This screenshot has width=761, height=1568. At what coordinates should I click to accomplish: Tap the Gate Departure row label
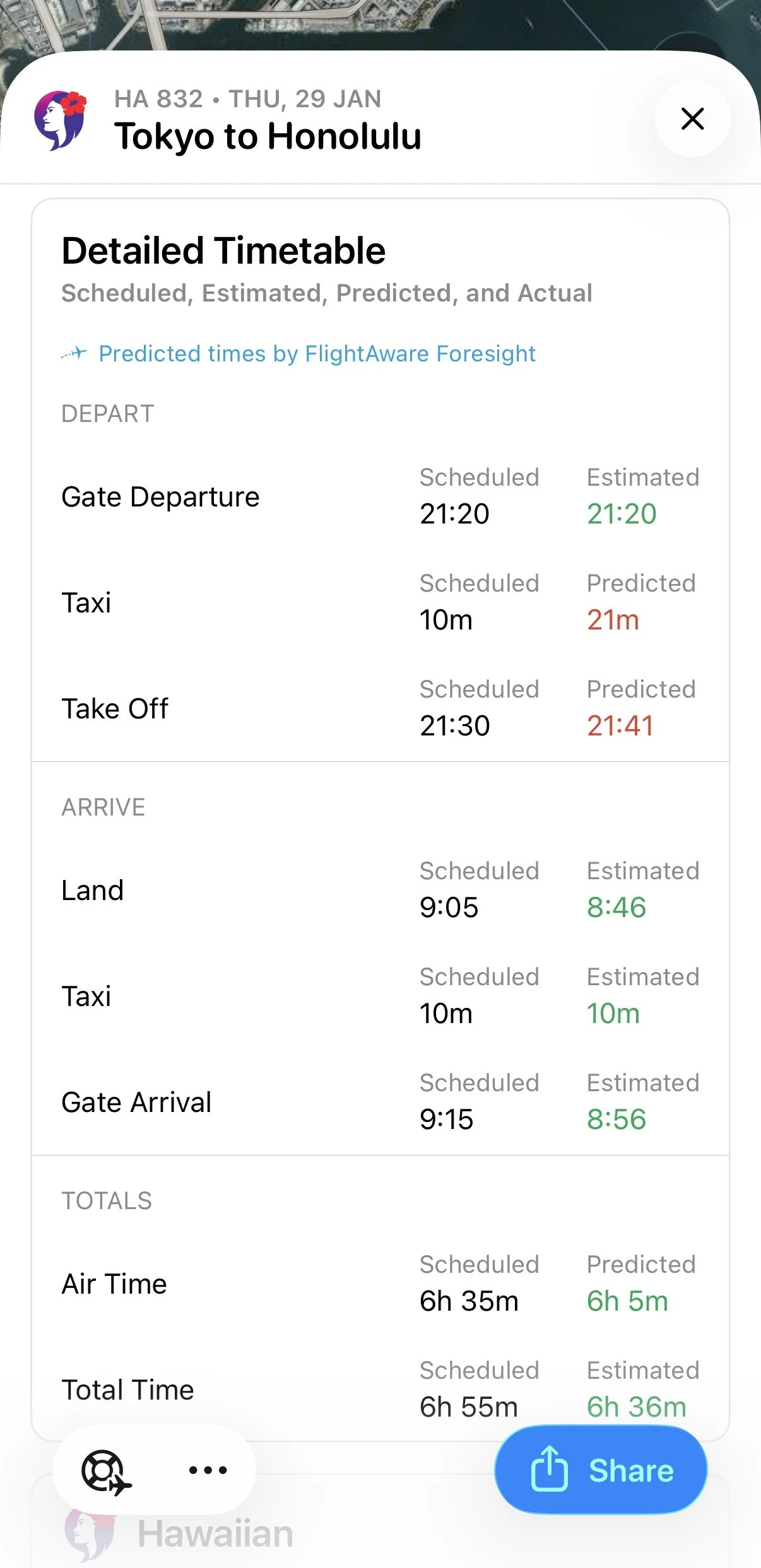click(160, 497)
